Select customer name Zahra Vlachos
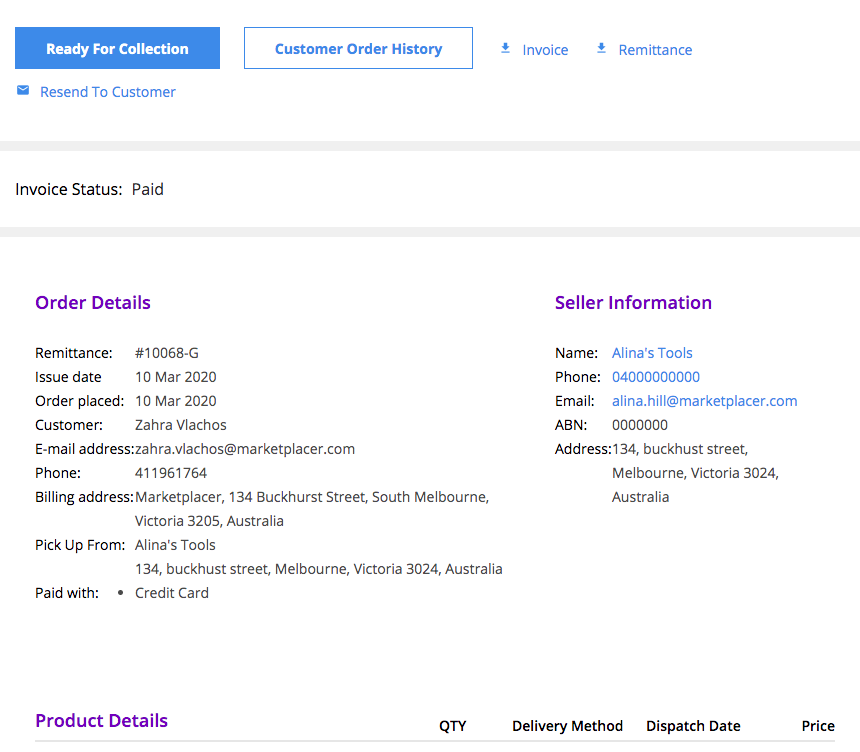 tap(180, 425)
